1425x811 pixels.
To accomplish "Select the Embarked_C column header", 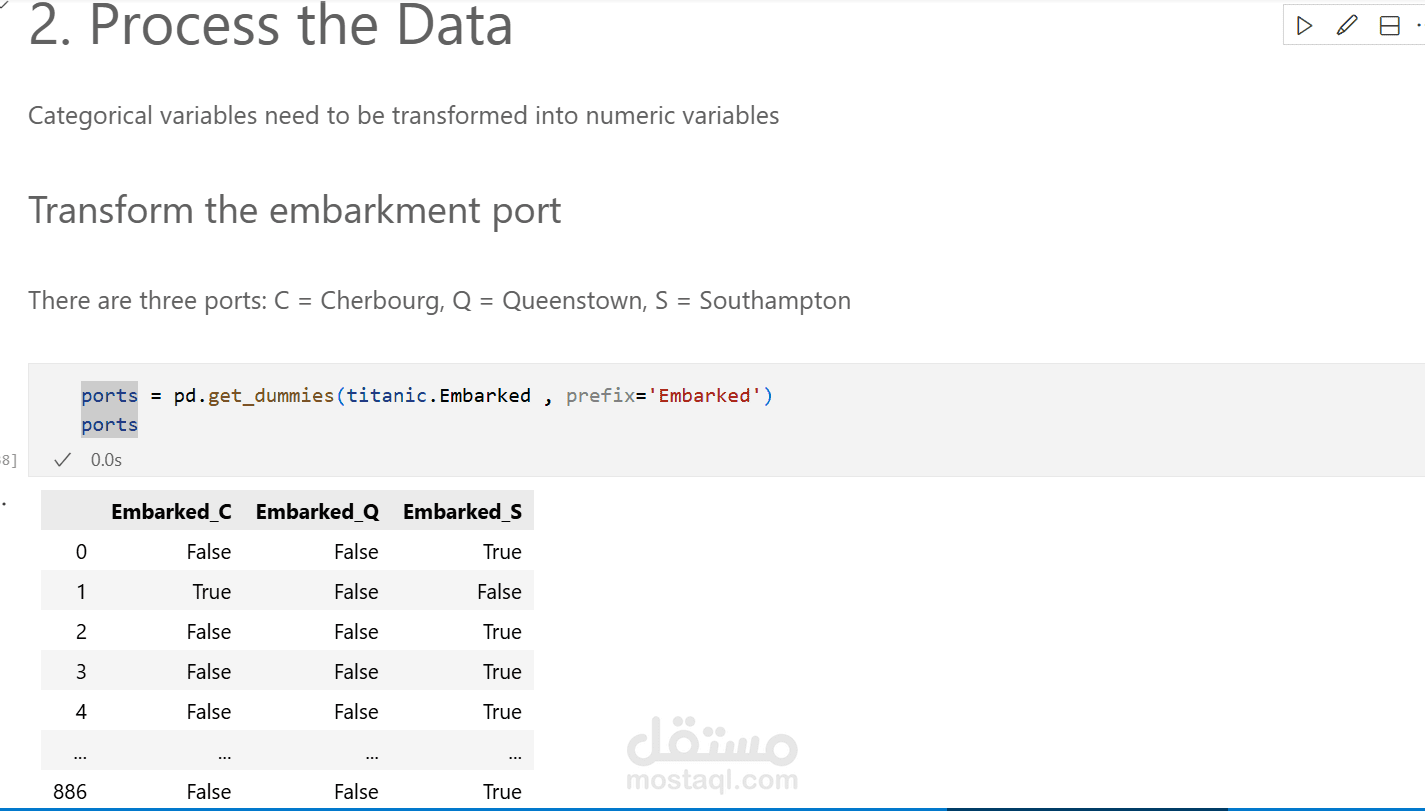I will [x=171, y=511].
